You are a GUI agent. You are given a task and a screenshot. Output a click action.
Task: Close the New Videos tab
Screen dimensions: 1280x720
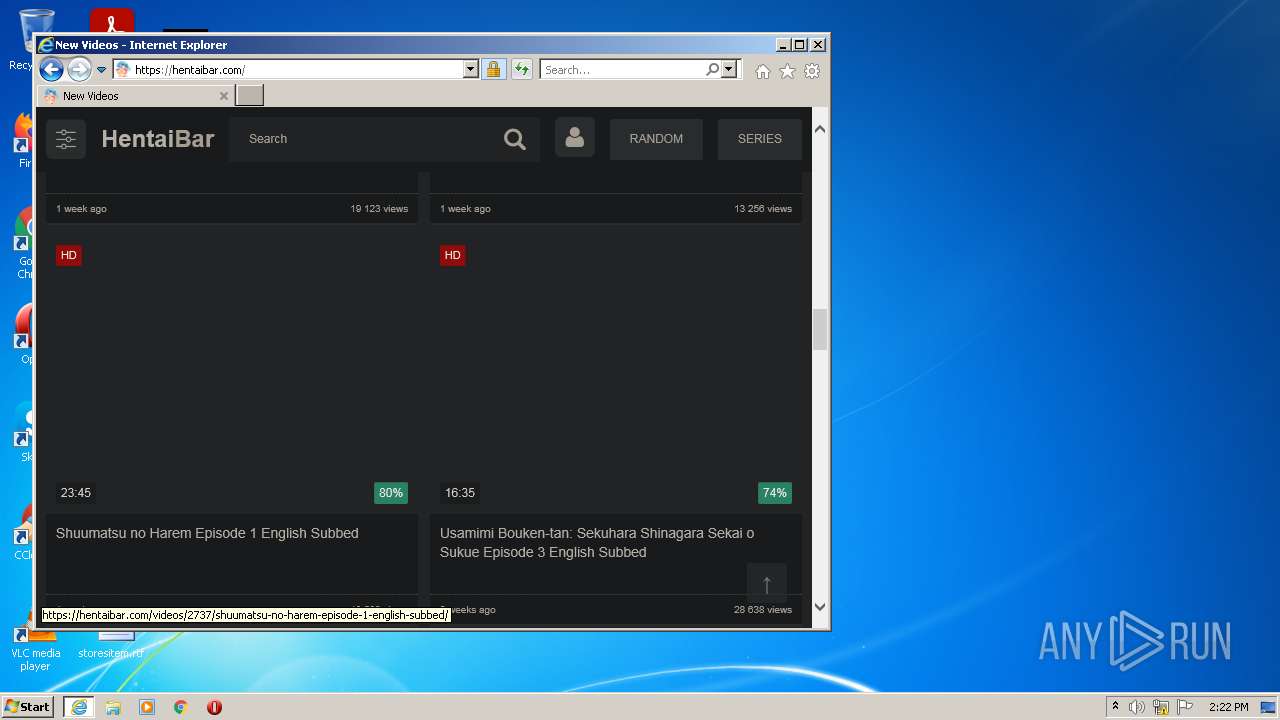pos(224,96)
